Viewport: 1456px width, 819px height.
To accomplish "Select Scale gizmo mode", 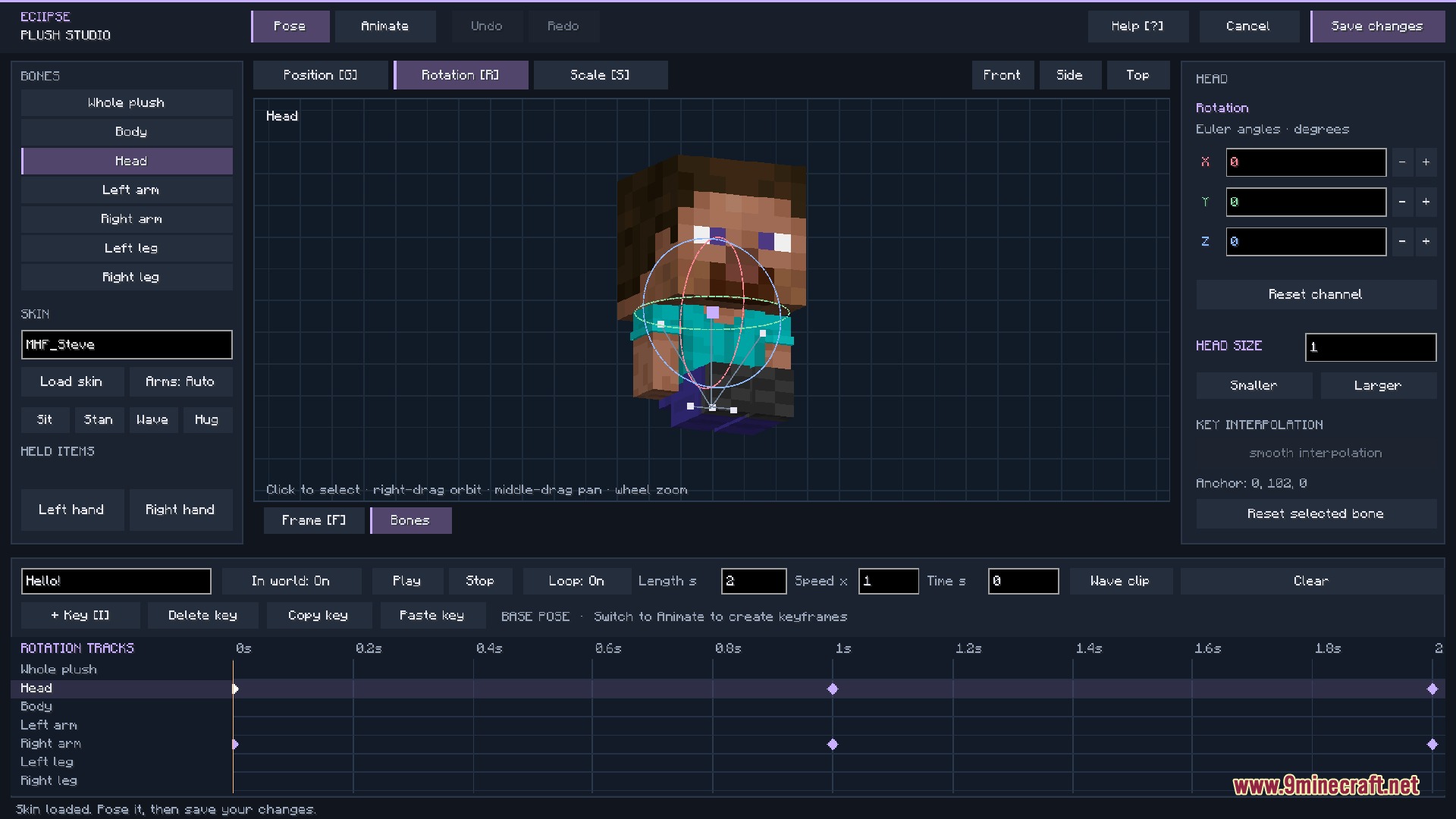I will [x=601, y=75].
